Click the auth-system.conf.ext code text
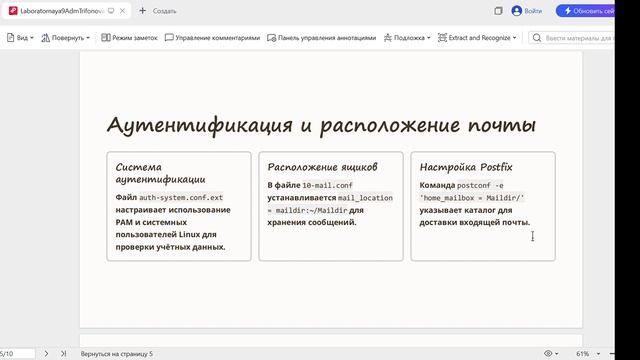The width and height of the screenshot is (640, 360). pyautogui.click(x=181, y=198)
